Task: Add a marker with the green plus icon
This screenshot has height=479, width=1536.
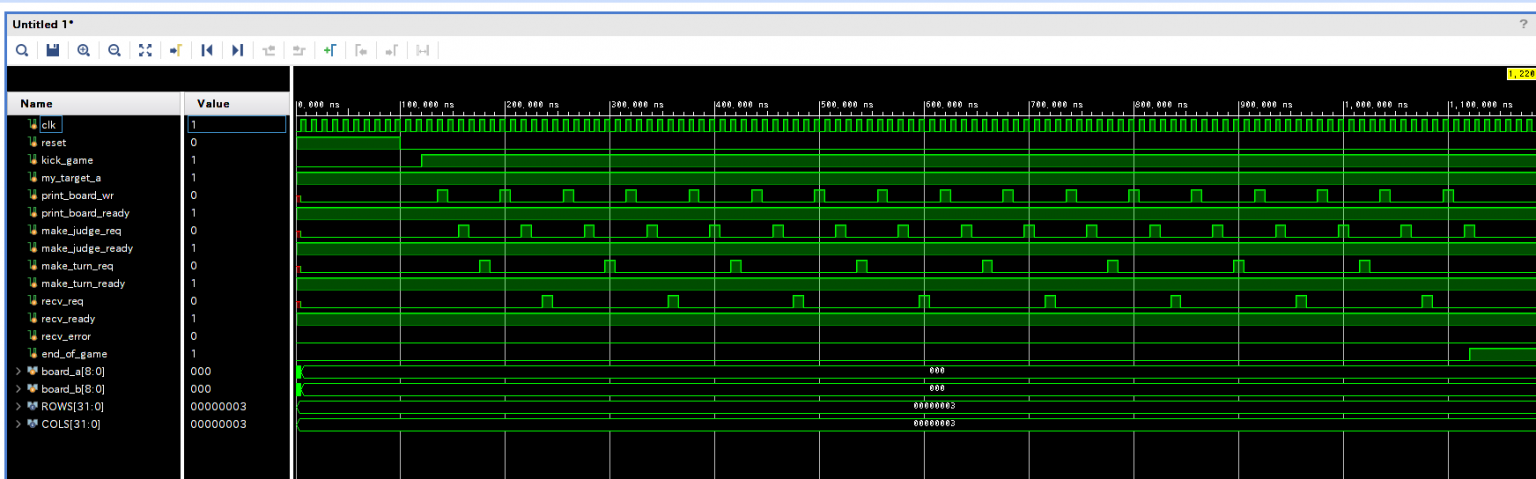Action: [x=329, y=50]
